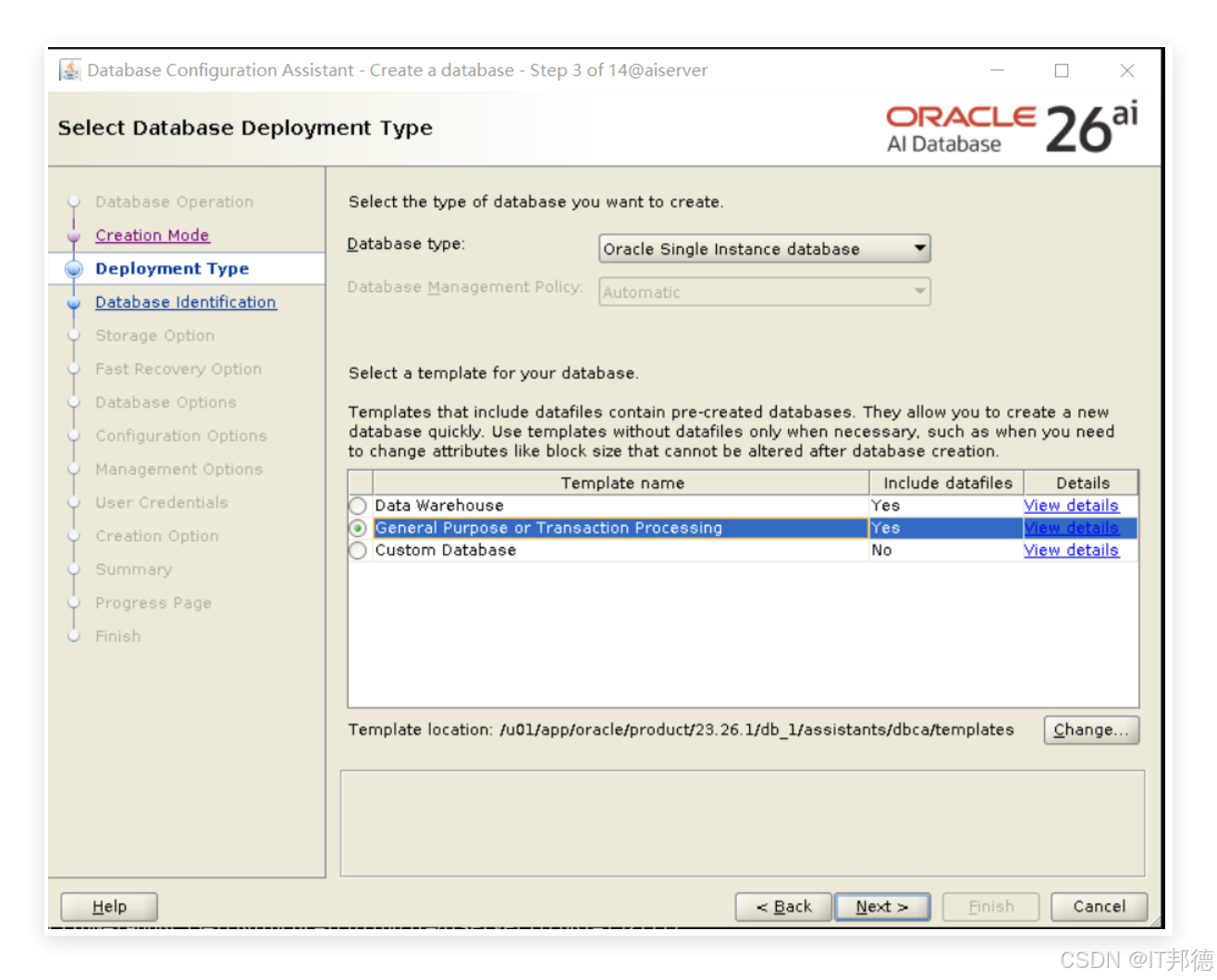The image size is (1217, 980).
Task: Click the Help button
Action: (109, 907)
